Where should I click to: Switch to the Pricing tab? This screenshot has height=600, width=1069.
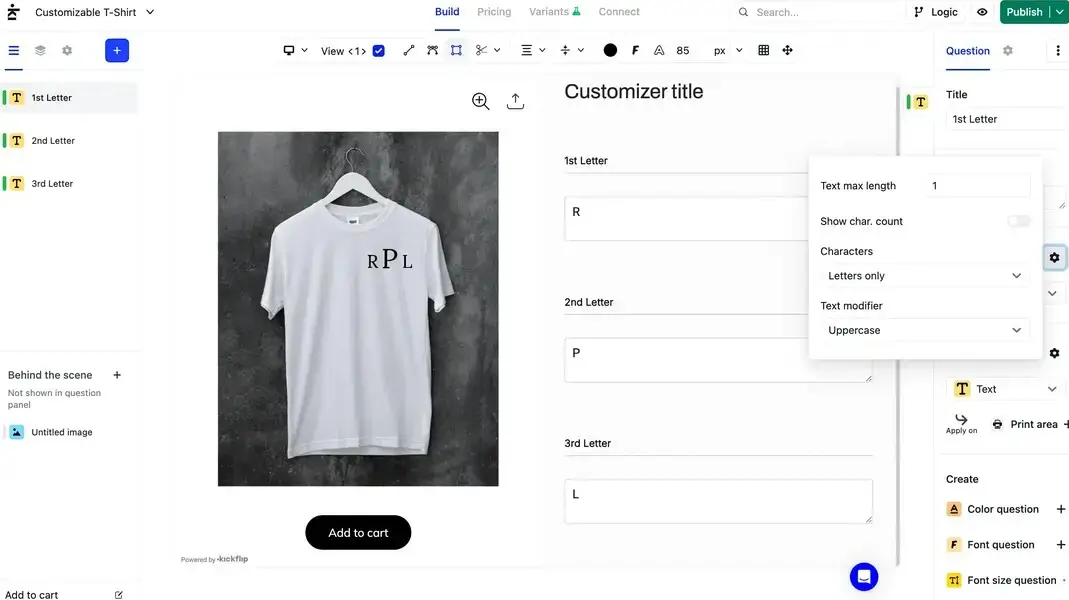(494, 12)
